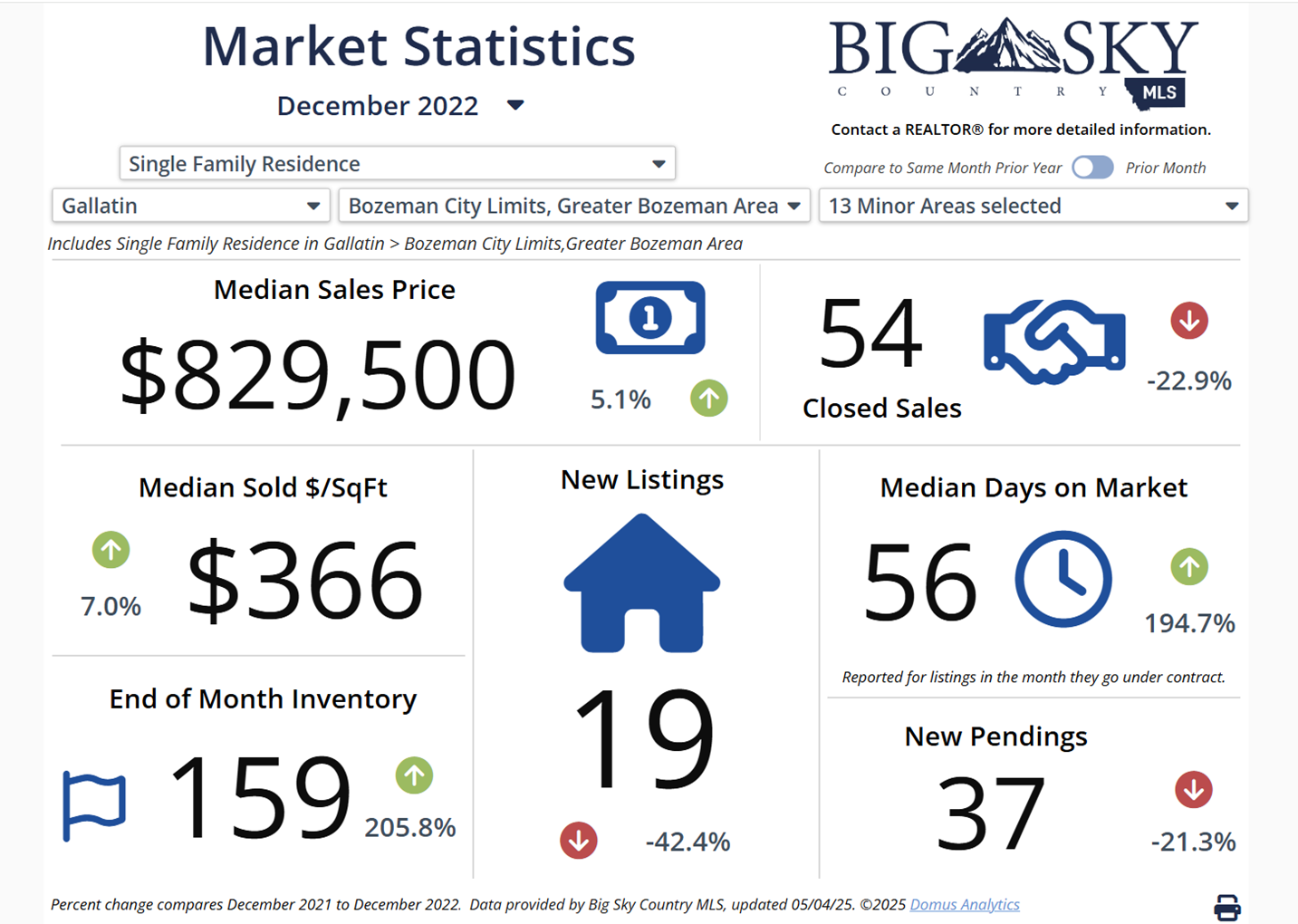
Task: Click green up arrow next to 205.8%
Action: pos(414,775)
